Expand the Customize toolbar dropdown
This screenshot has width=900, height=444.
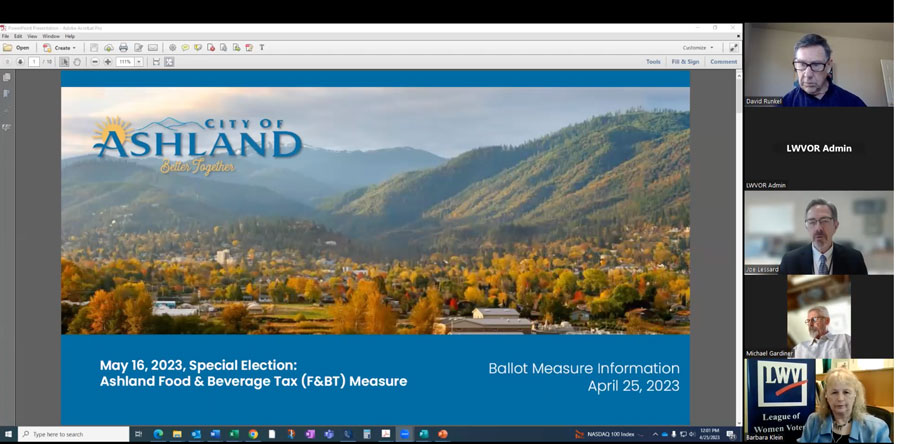click(x=698, y=48)
